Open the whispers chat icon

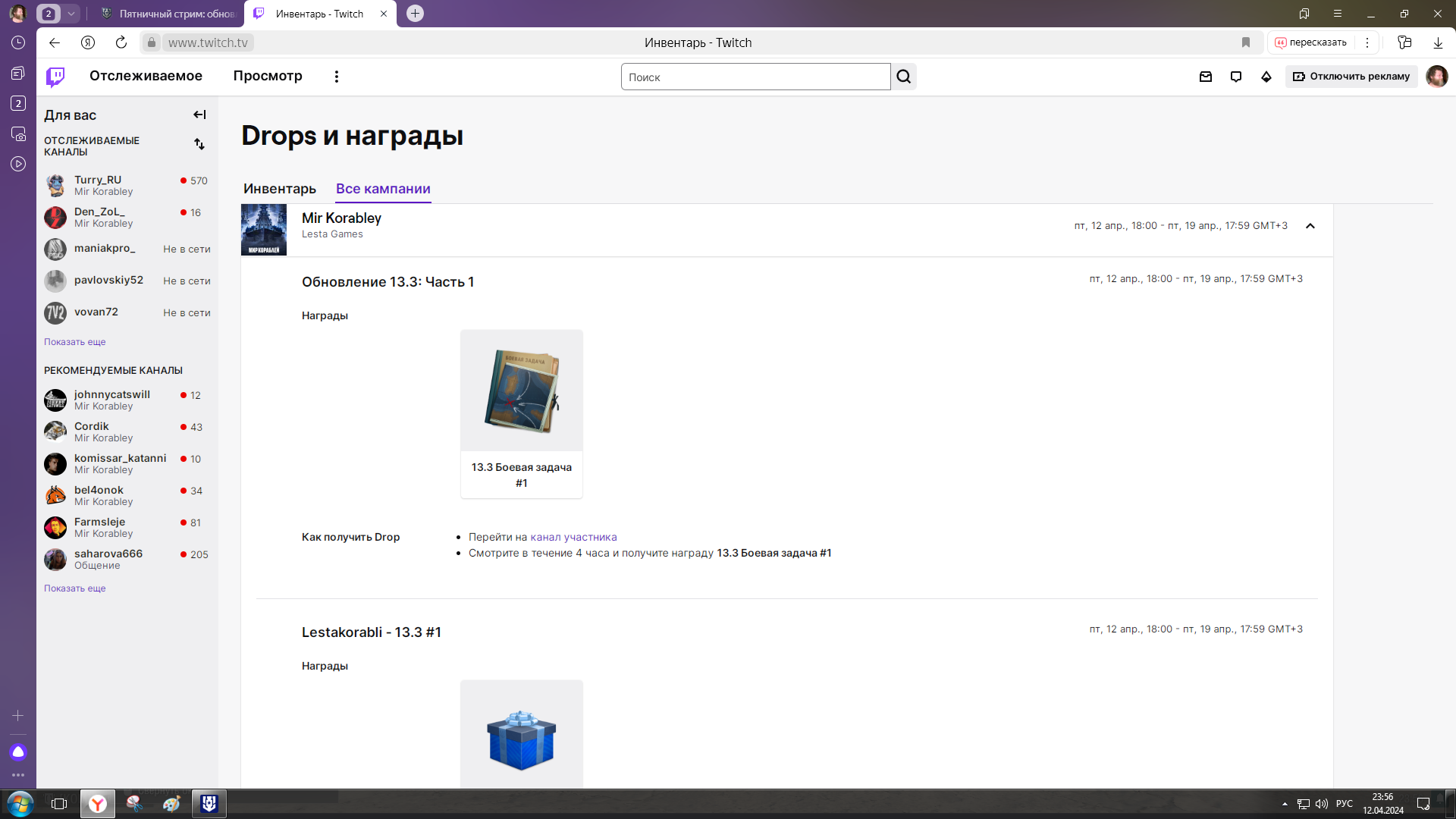(1236, 77)
